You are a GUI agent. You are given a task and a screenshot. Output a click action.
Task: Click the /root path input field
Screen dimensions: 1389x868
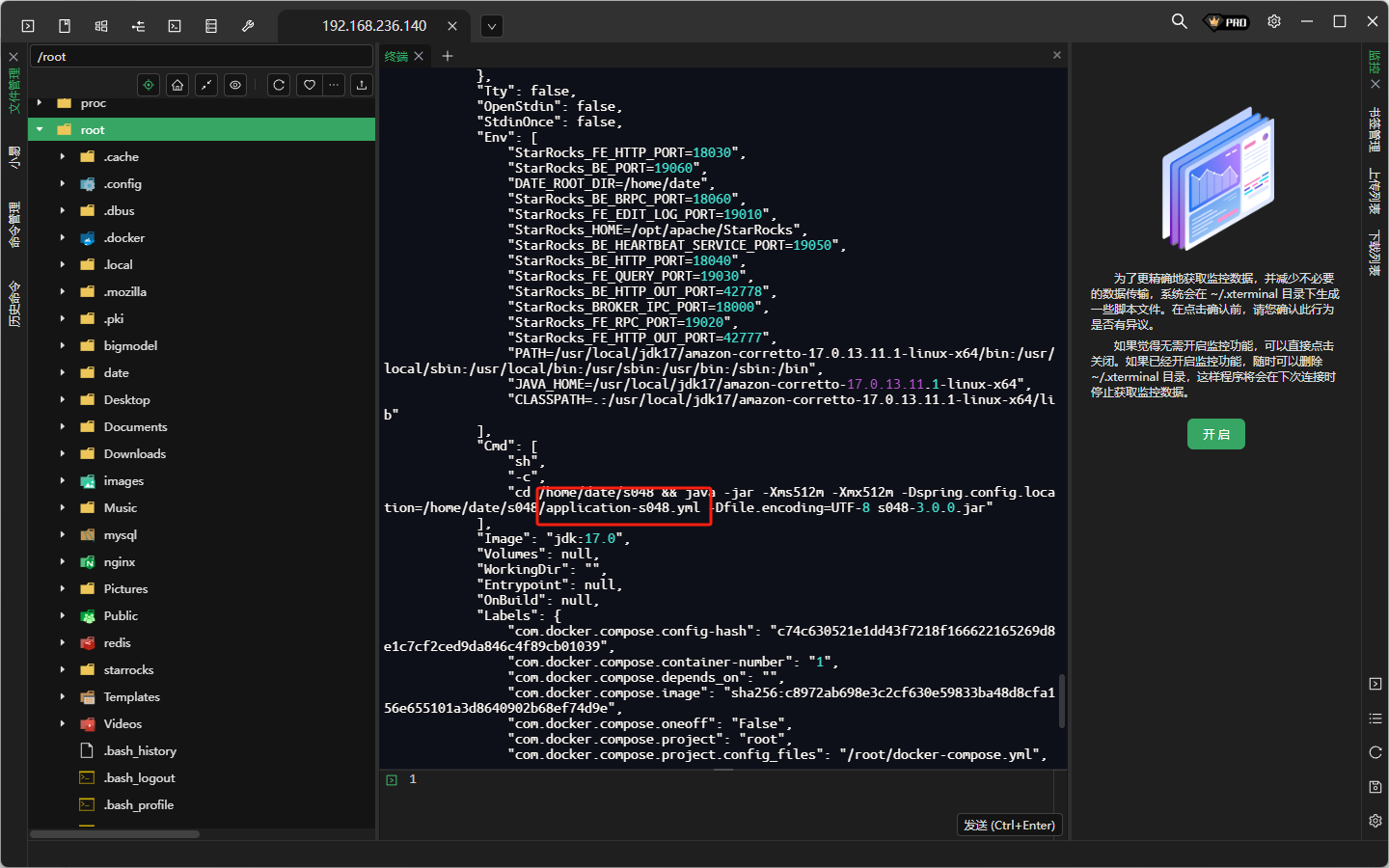201,57
